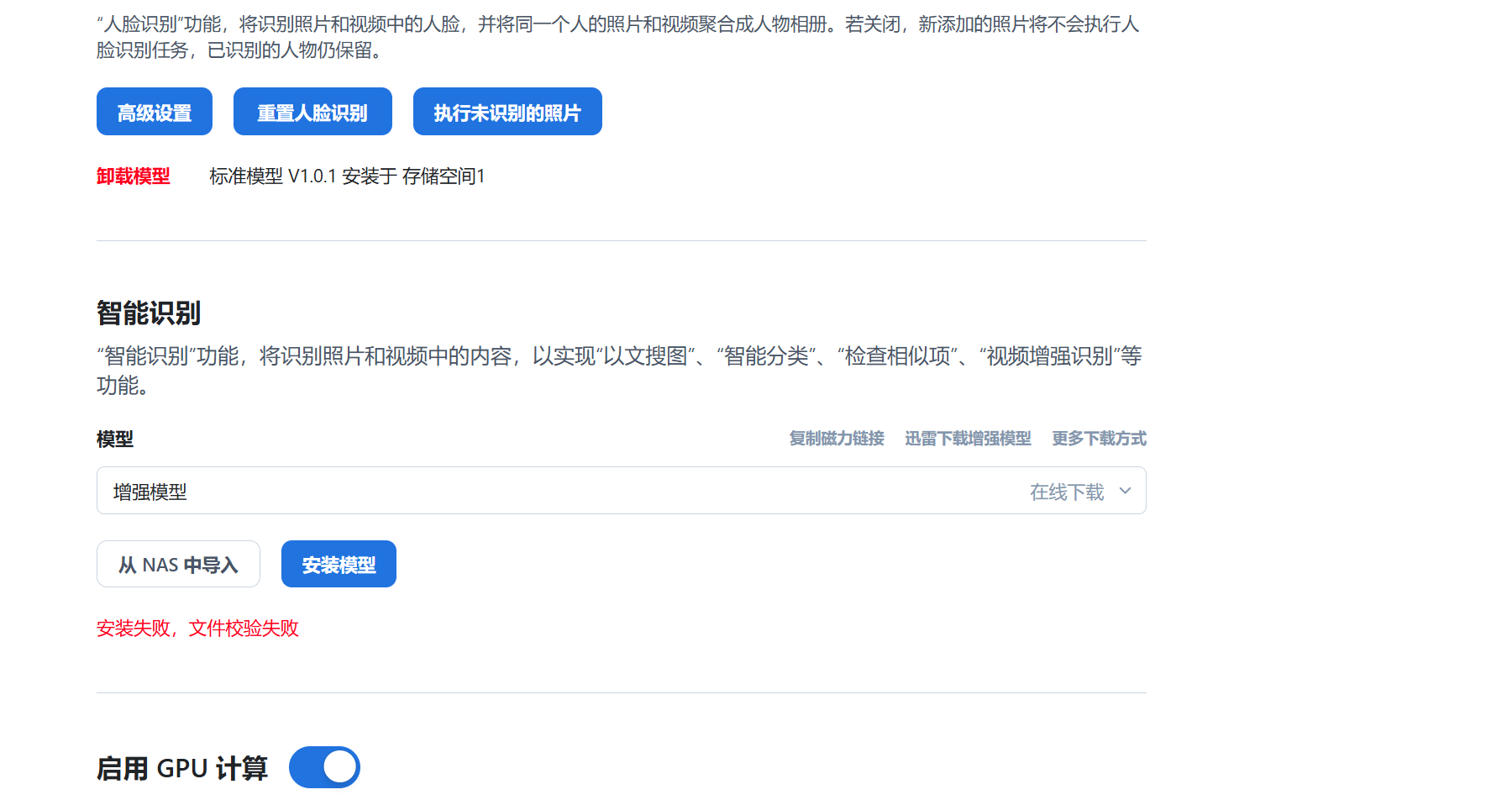Click 迅雷下载增强模型 link
1512x800 pixels.
click(x=968, y=439)
